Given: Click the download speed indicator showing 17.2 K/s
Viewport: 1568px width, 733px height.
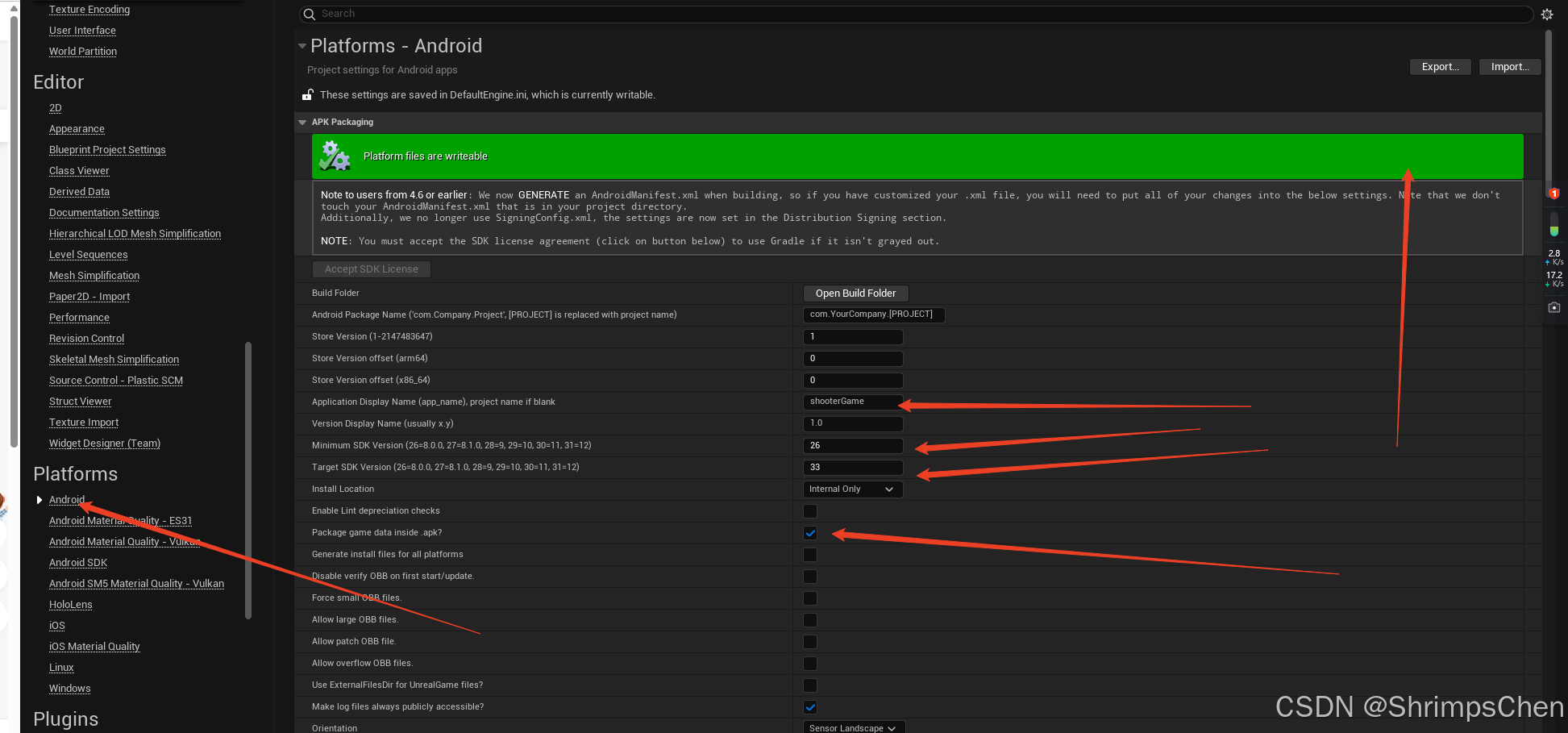Looking at the screenshot, I should point(1553,278).
